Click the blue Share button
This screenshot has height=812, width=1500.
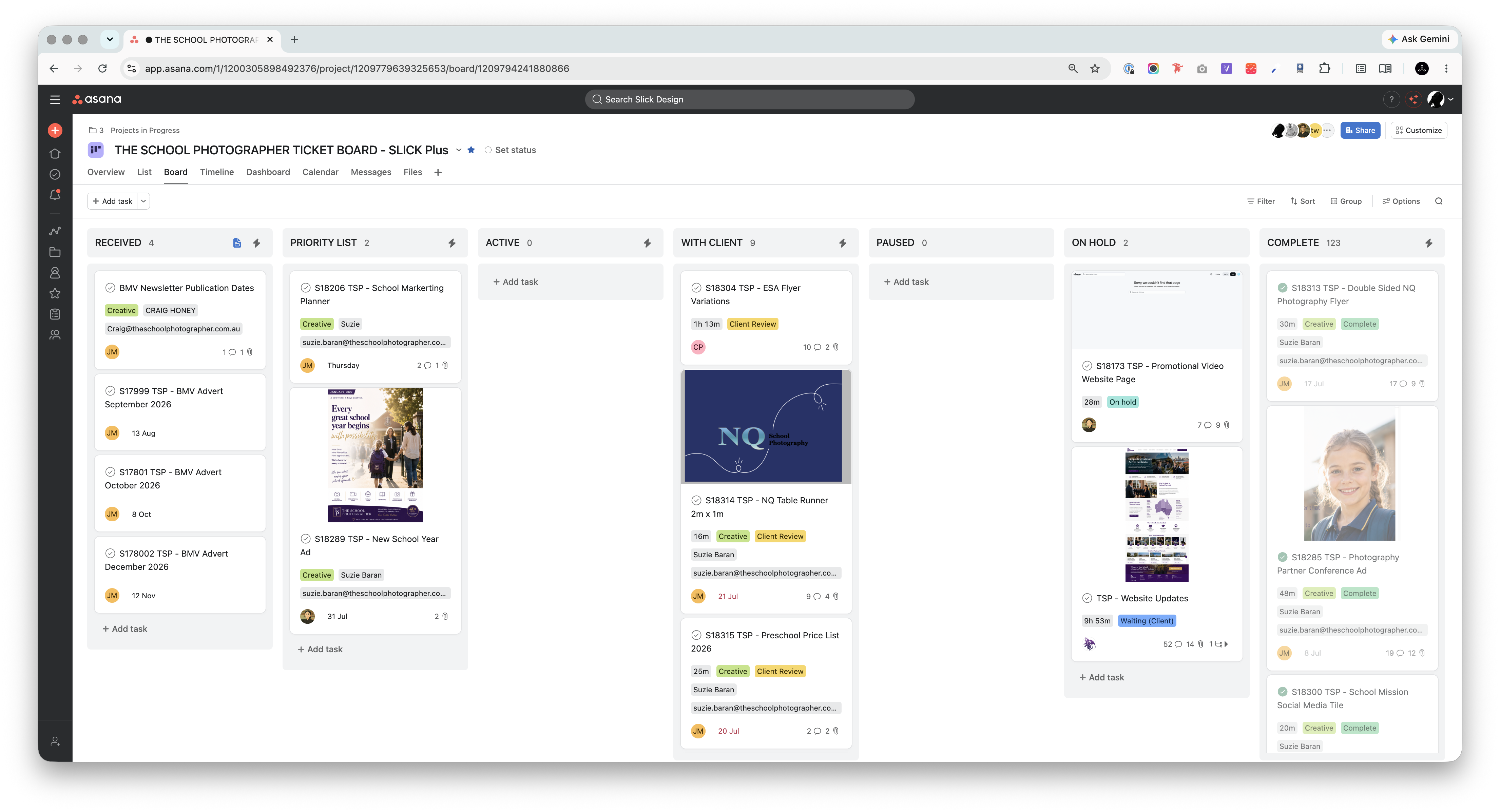point(1360,130)
